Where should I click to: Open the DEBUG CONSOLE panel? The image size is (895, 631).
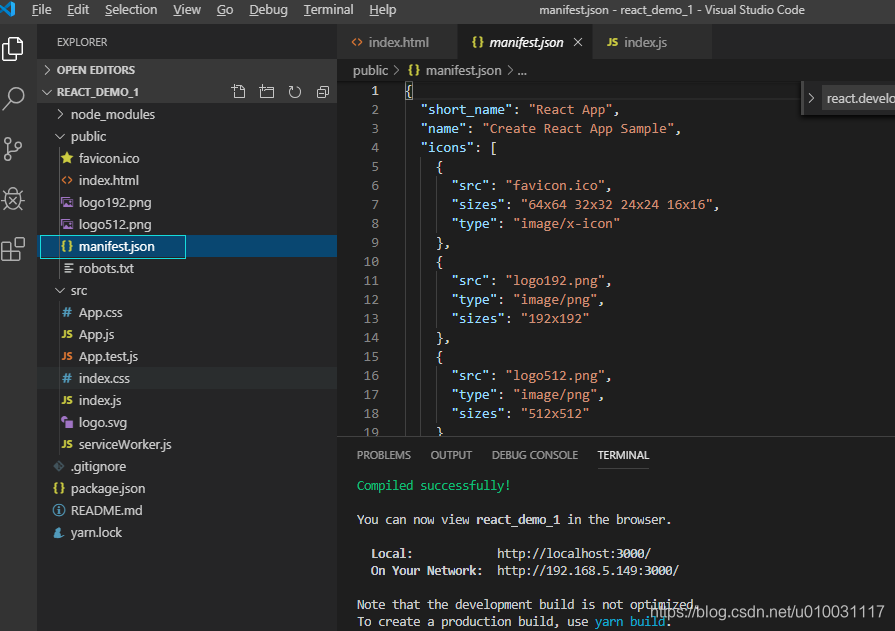[535, 455]
